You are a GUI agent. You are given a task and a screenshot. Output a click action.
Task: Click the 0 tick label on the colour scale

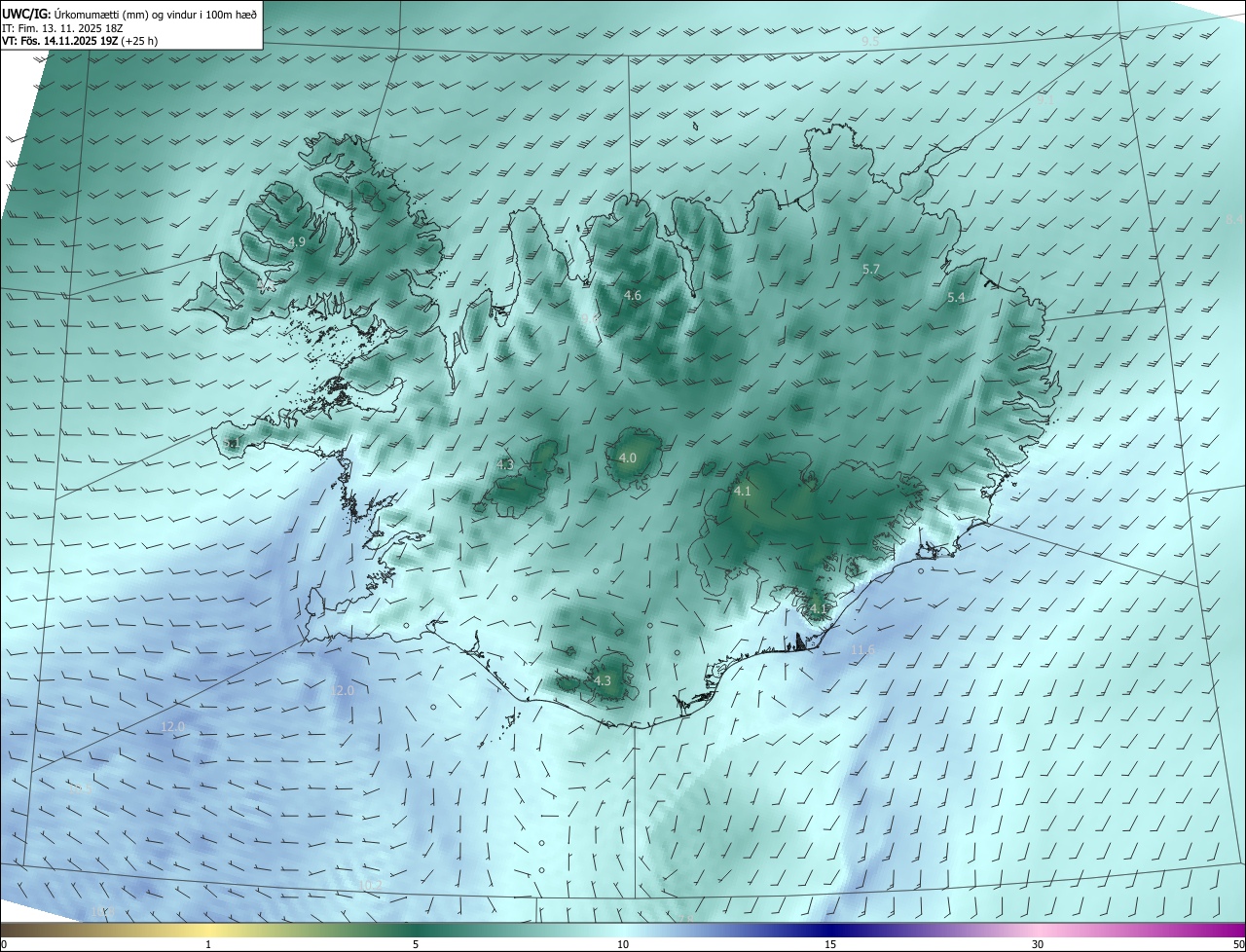(x=4, y=944)
